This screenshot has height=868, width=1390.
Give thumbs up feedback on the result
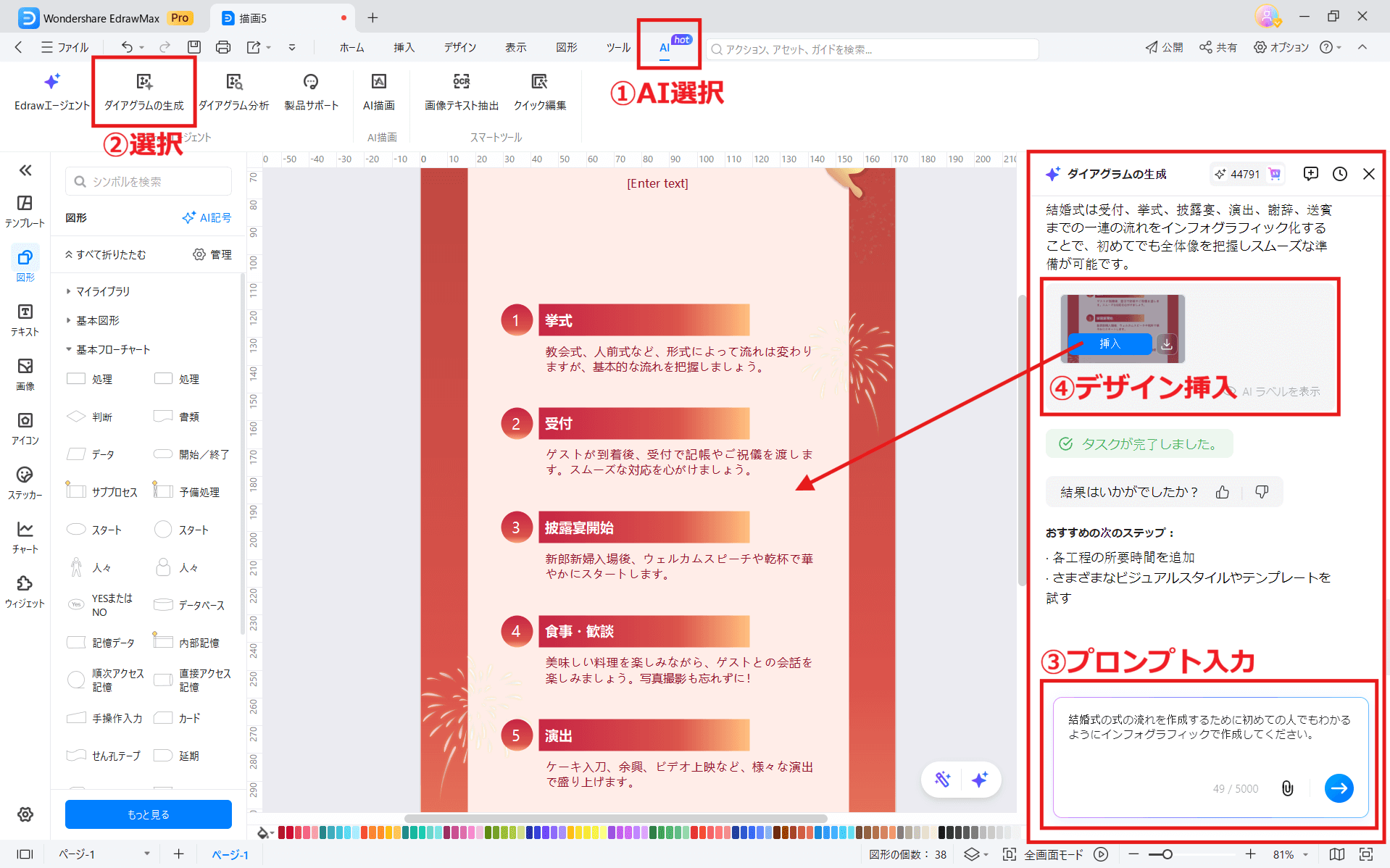pyautogui.click(x=1223, y=491)
